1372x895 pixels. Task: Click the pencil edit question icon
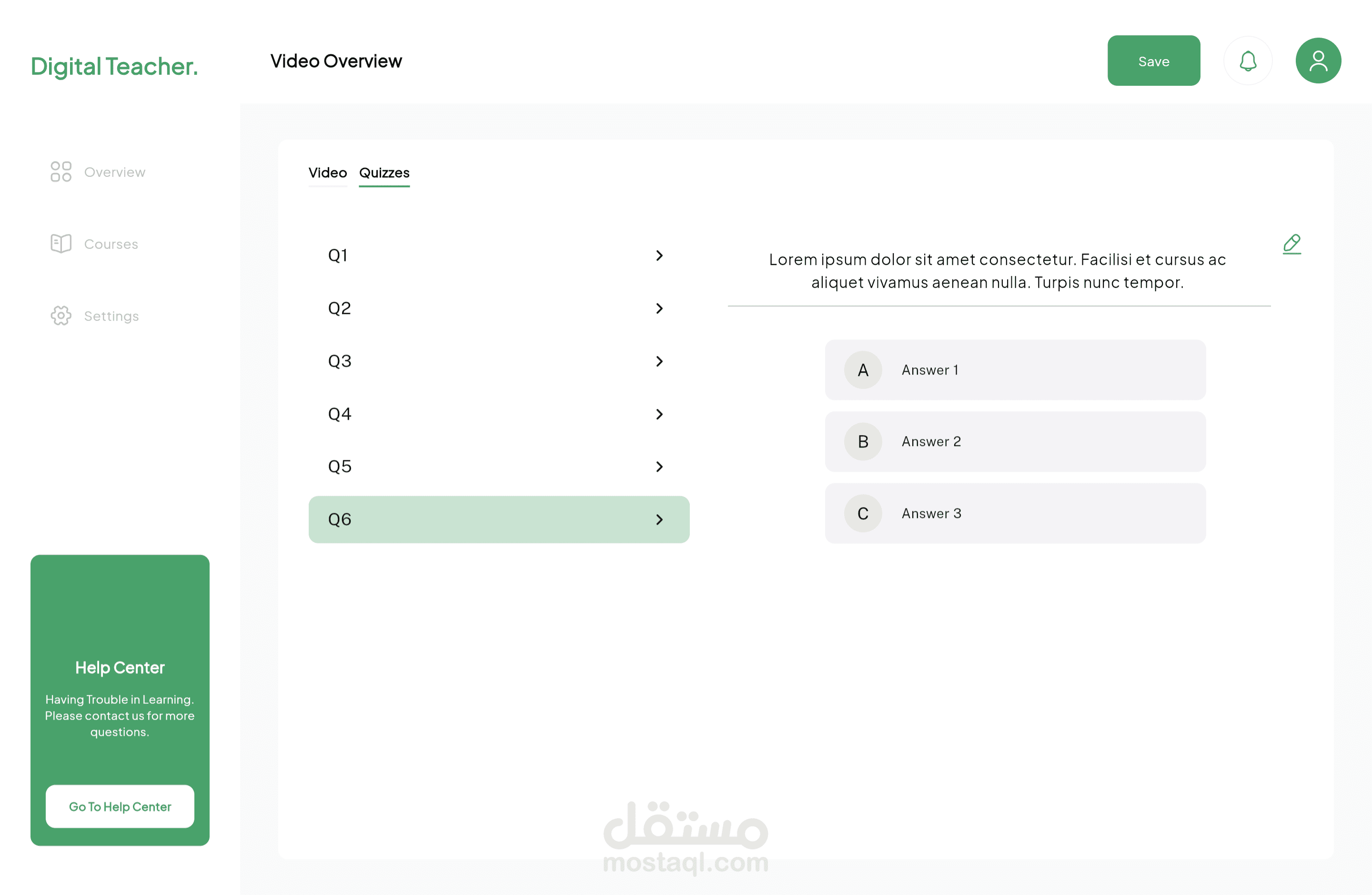coord(1291,244)
